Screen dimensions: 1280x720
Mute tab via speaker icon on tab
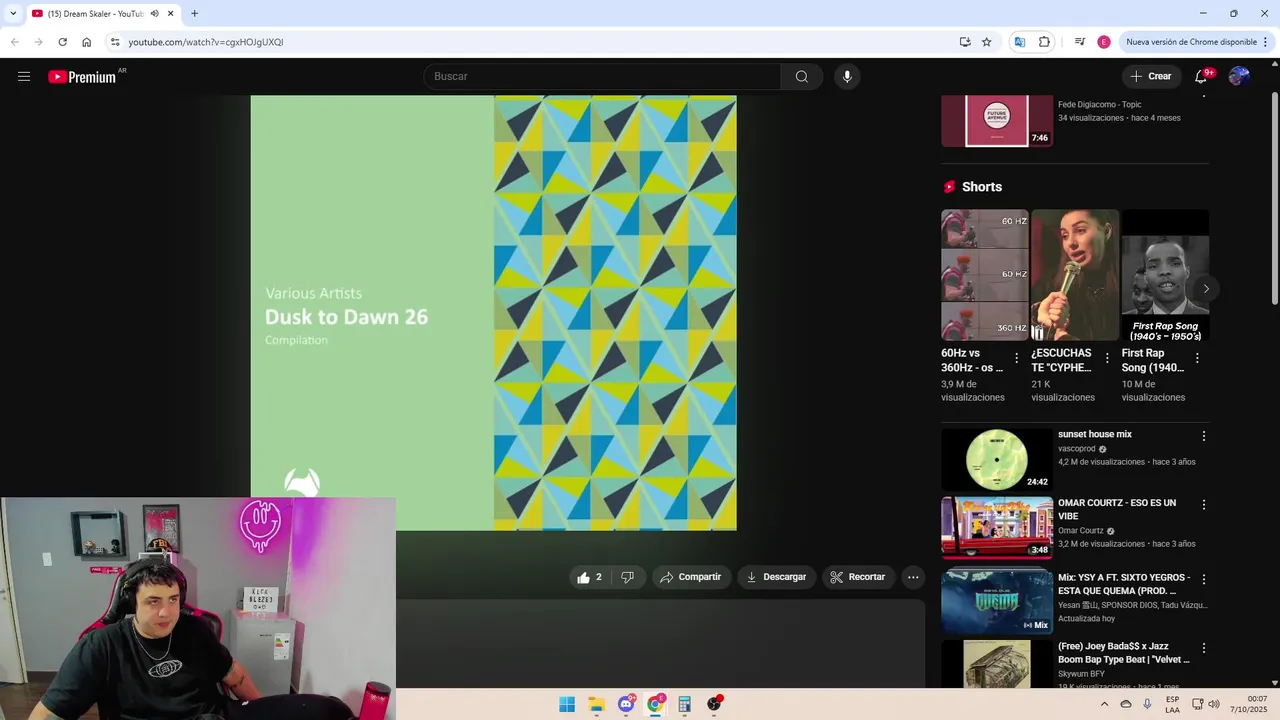click(x=154, y=13)
